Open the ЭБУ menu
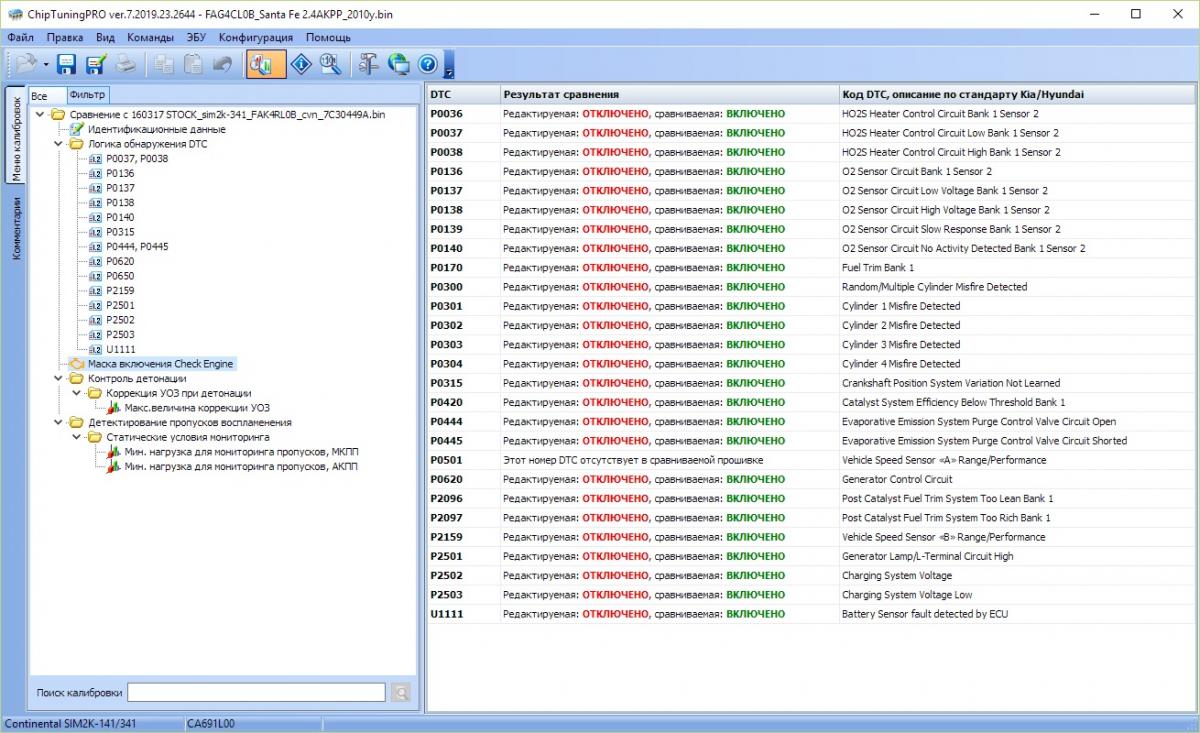The width and height of the screenshot is (1200, 733). pyautogui.click(x=196, y=37)
